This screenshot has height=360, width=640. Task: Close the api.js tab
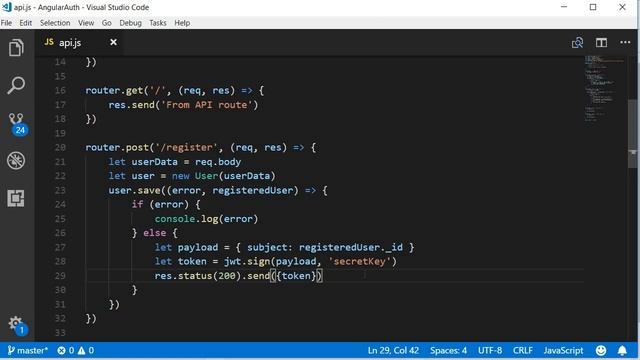(113, 42)
